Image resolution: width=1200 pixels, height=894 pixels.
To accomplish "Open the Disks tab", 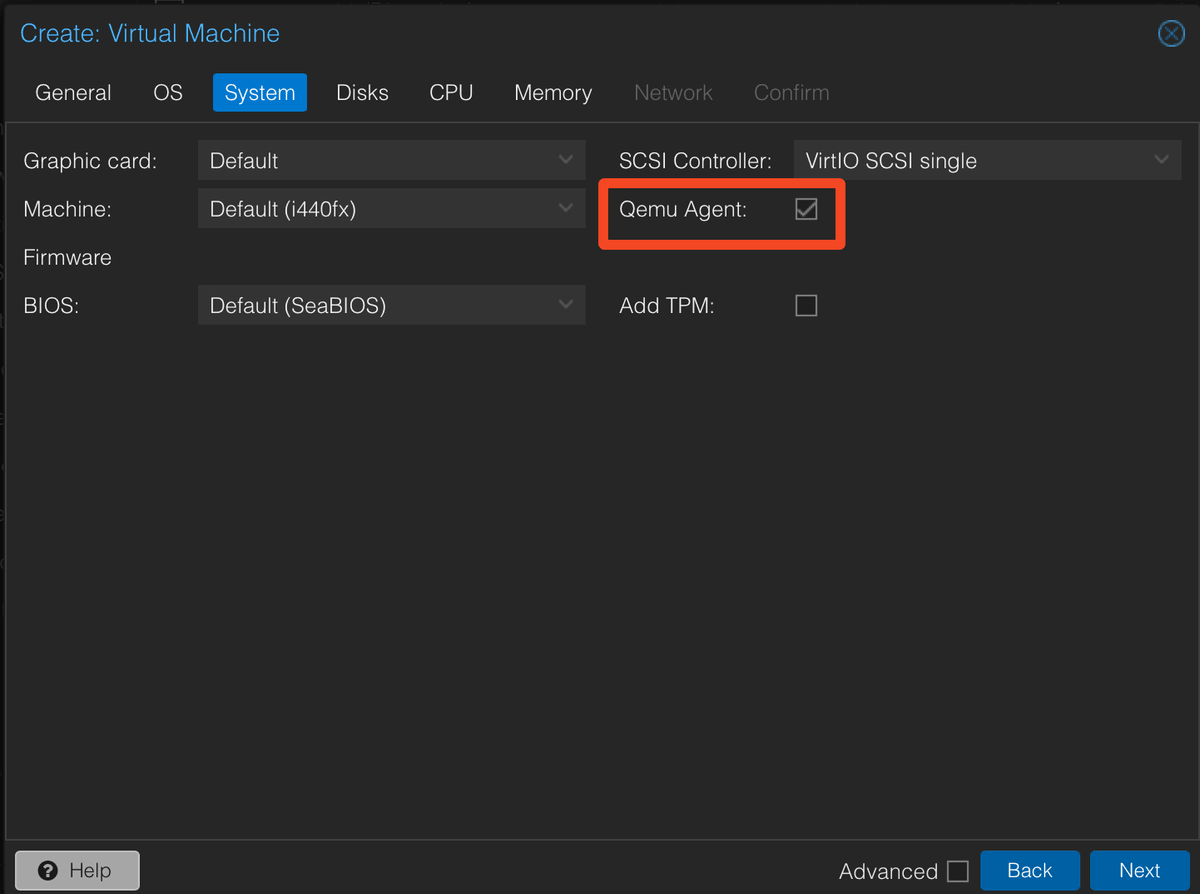I will pos(362,93).
